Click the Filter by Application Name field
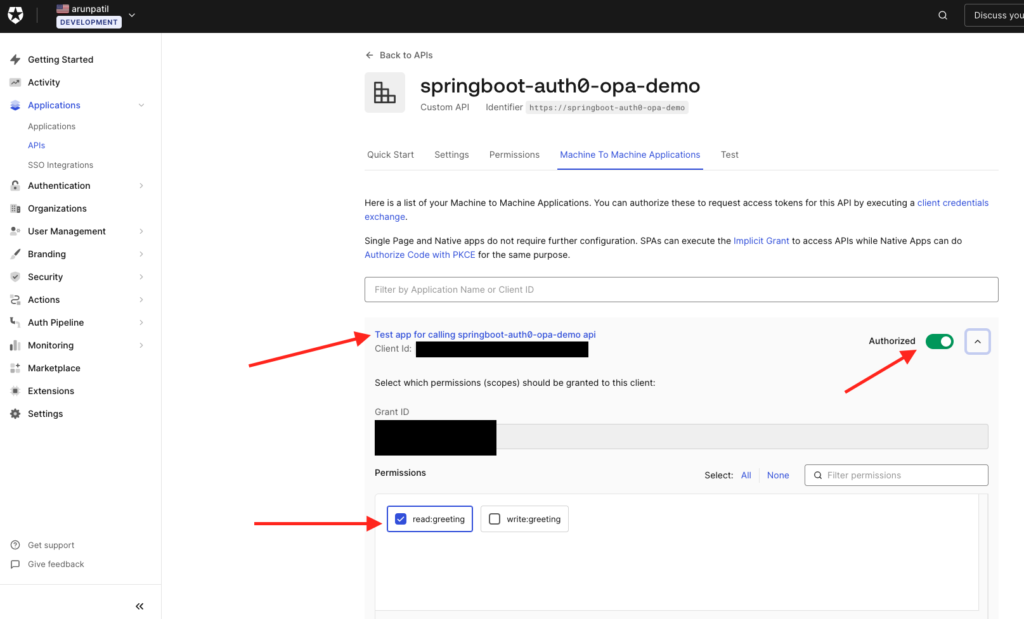 681,290
